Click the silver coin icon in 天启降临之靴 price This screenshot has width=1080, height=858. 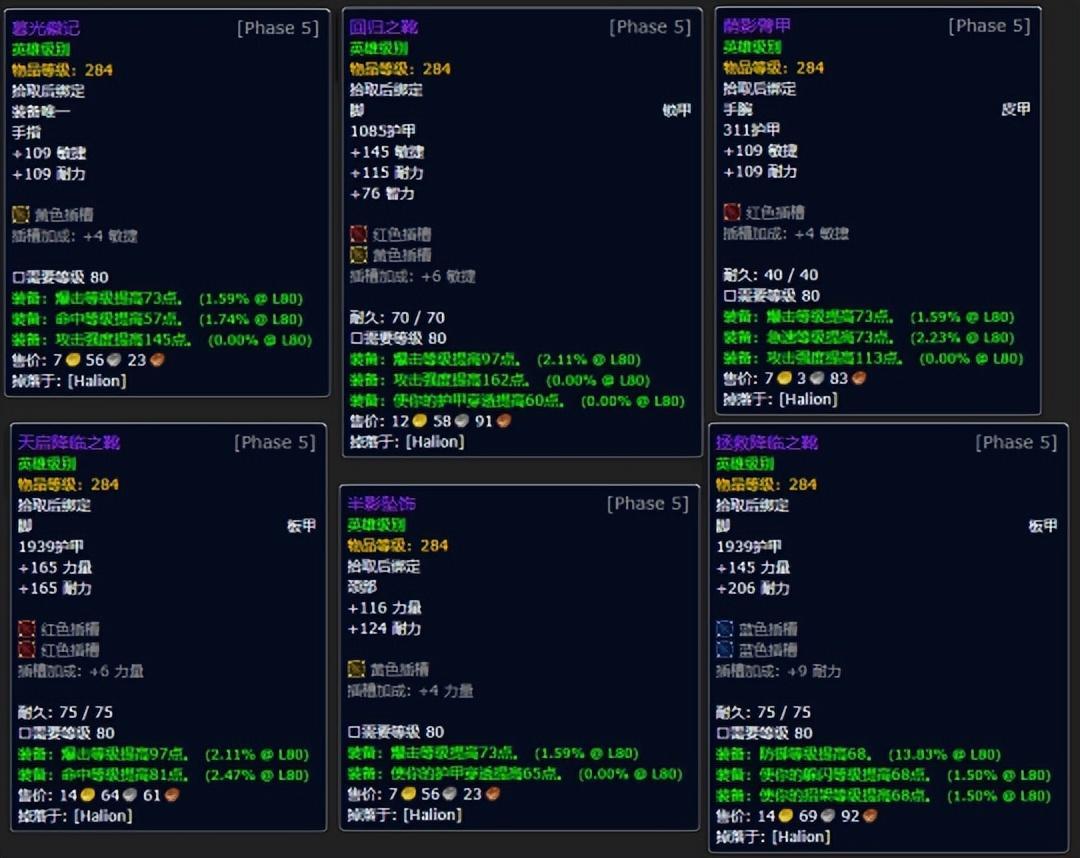point(128,796)
